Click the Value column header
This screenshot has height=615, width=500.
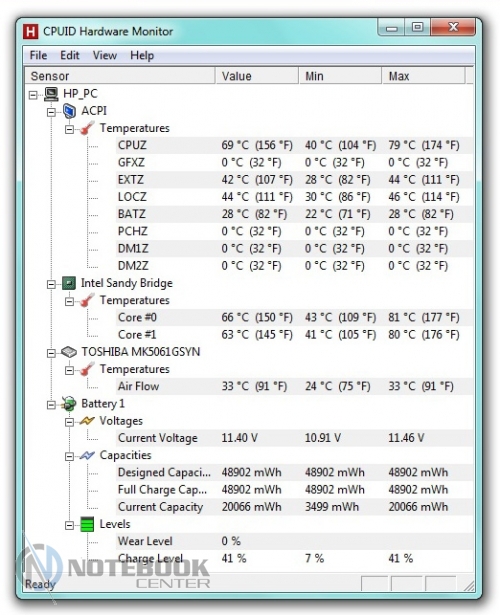(257, 76)
